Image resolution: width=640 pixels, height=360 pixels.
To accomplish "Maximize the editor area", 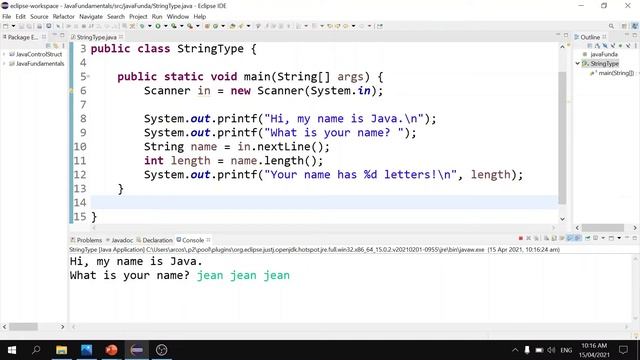I will click(x=566, y=36).
